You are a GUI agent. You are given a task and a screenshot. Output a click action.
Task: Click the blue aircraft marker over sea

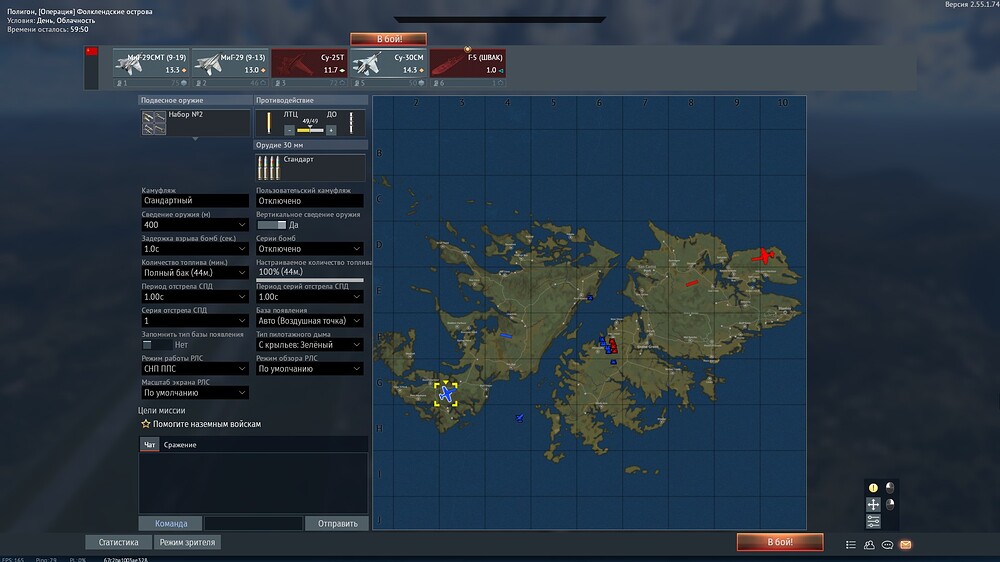(x=520, y=418)
